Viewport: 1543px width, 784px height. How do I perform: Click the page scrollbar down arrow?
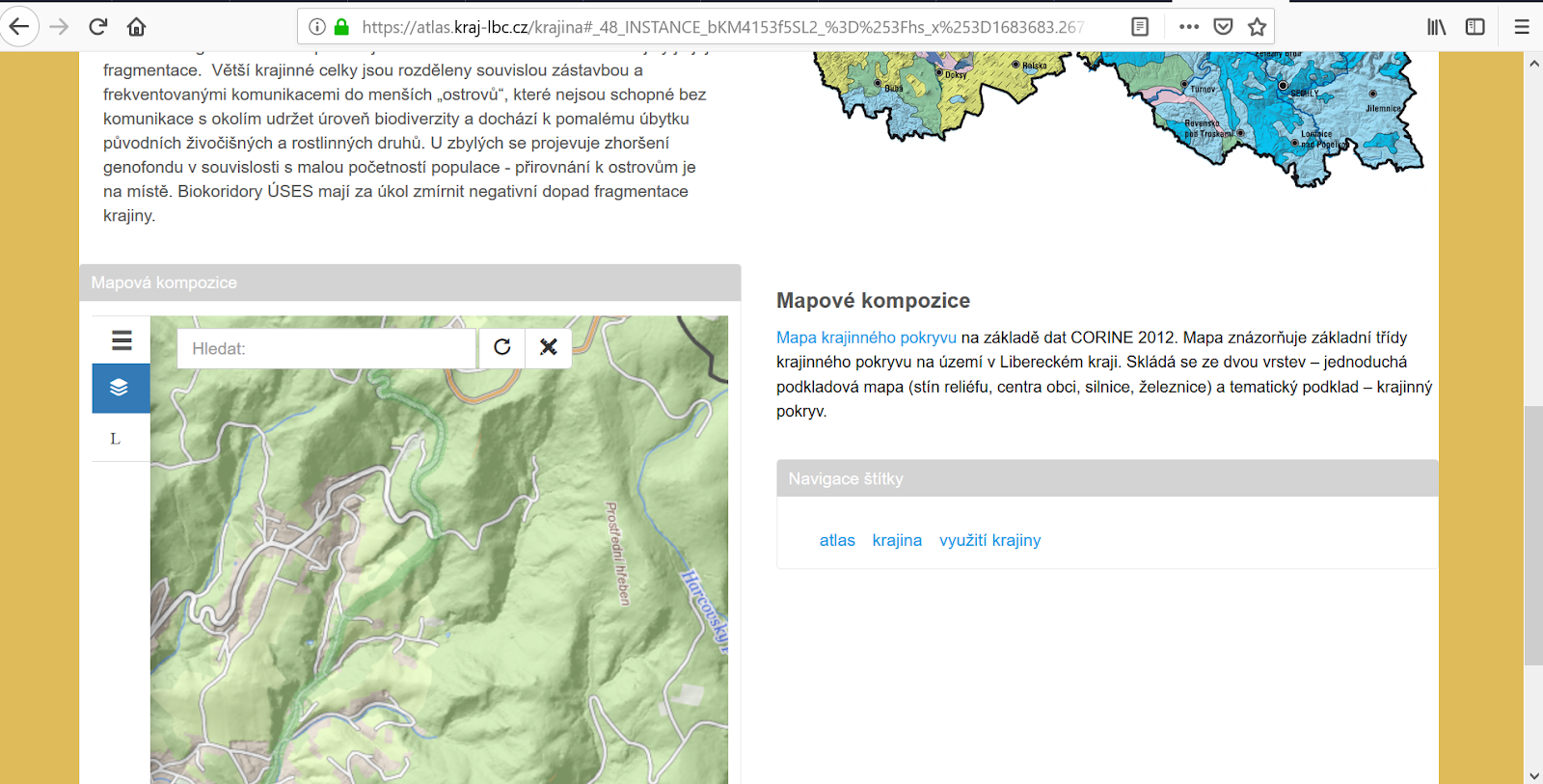(1533, 774)
